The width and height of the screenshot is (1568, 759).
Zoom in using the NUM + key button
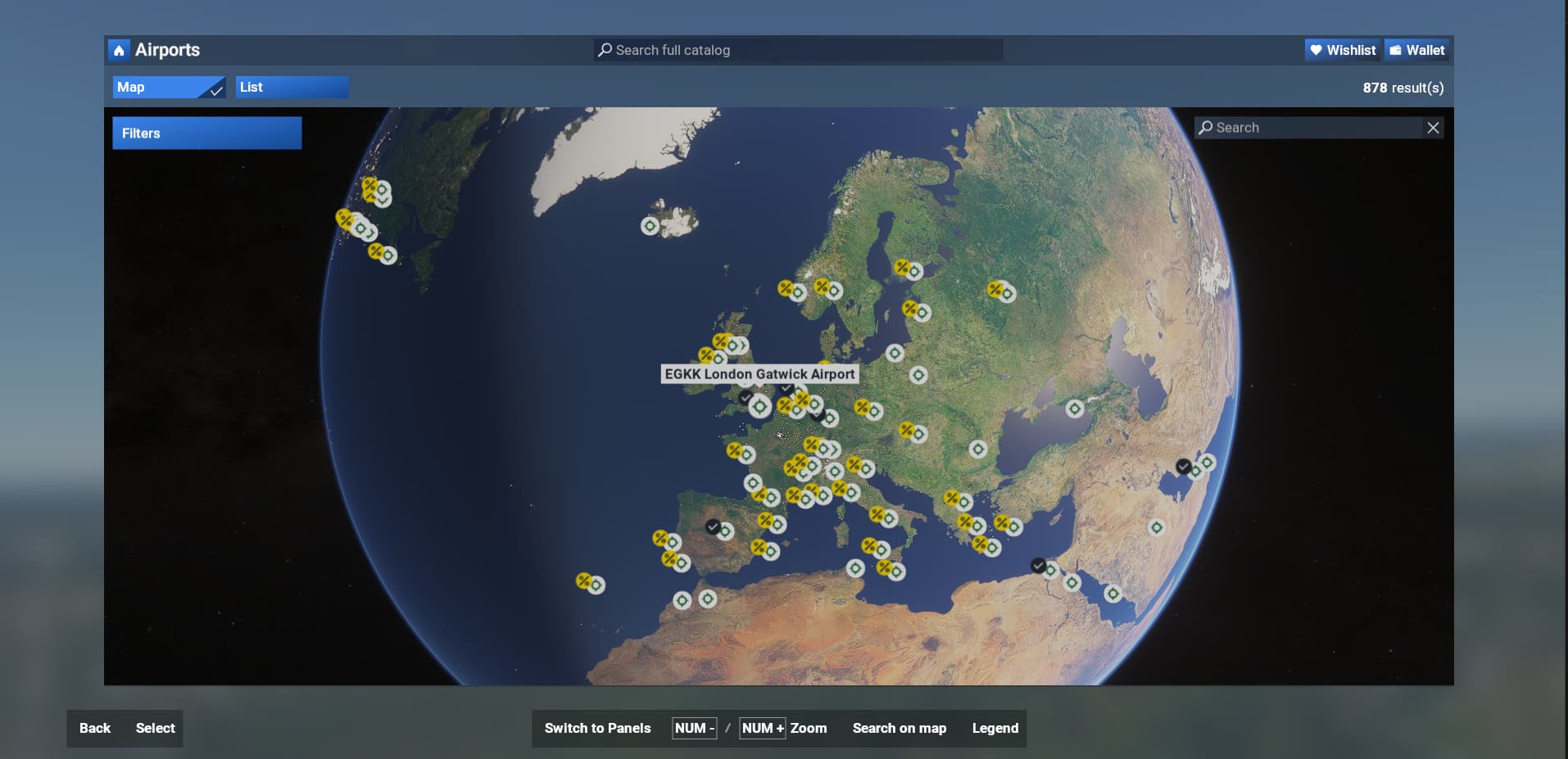pyautogui.click(x=763, y=728)
